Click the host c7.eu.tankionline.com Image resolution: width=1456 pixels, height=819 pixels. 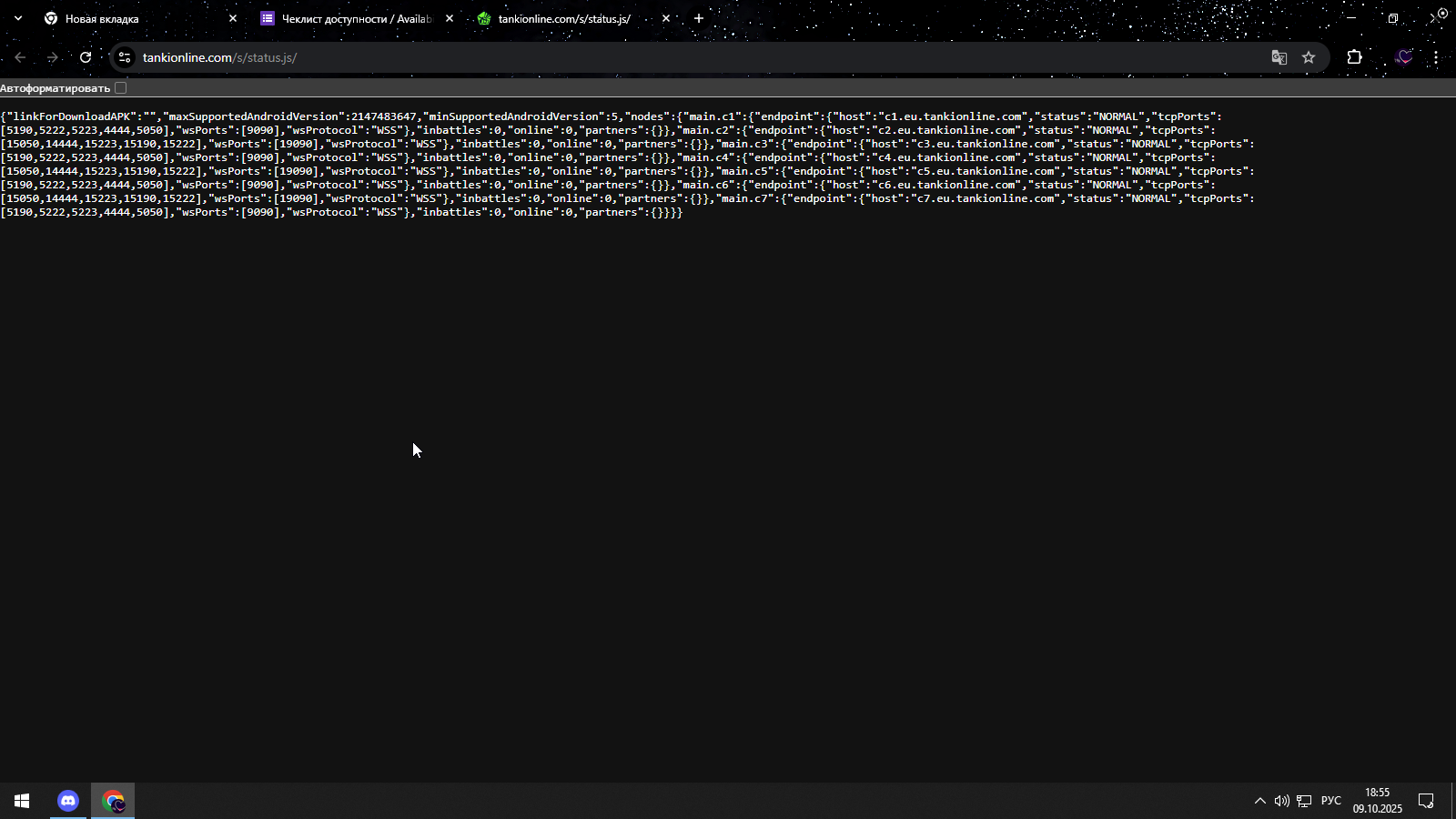(x=986, y=198)
